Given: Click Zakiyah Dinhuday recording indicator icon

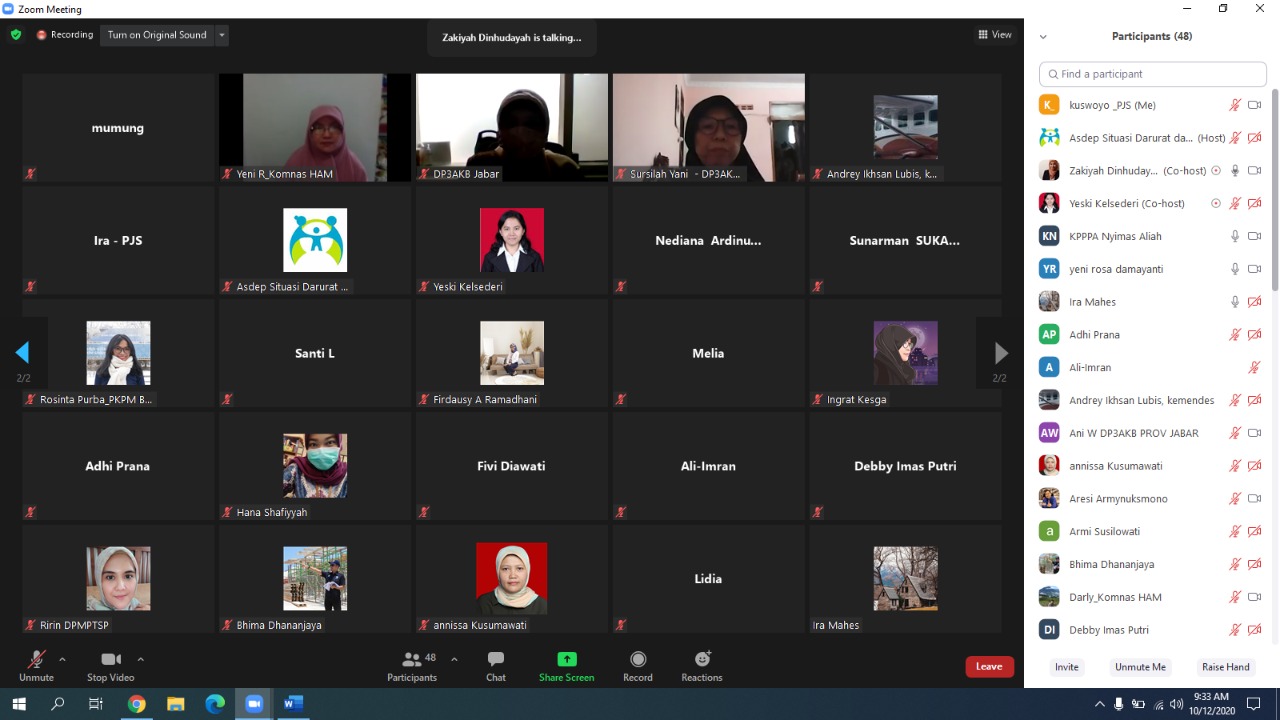Looking at the screenshot, I should (x=1216, y=171).
